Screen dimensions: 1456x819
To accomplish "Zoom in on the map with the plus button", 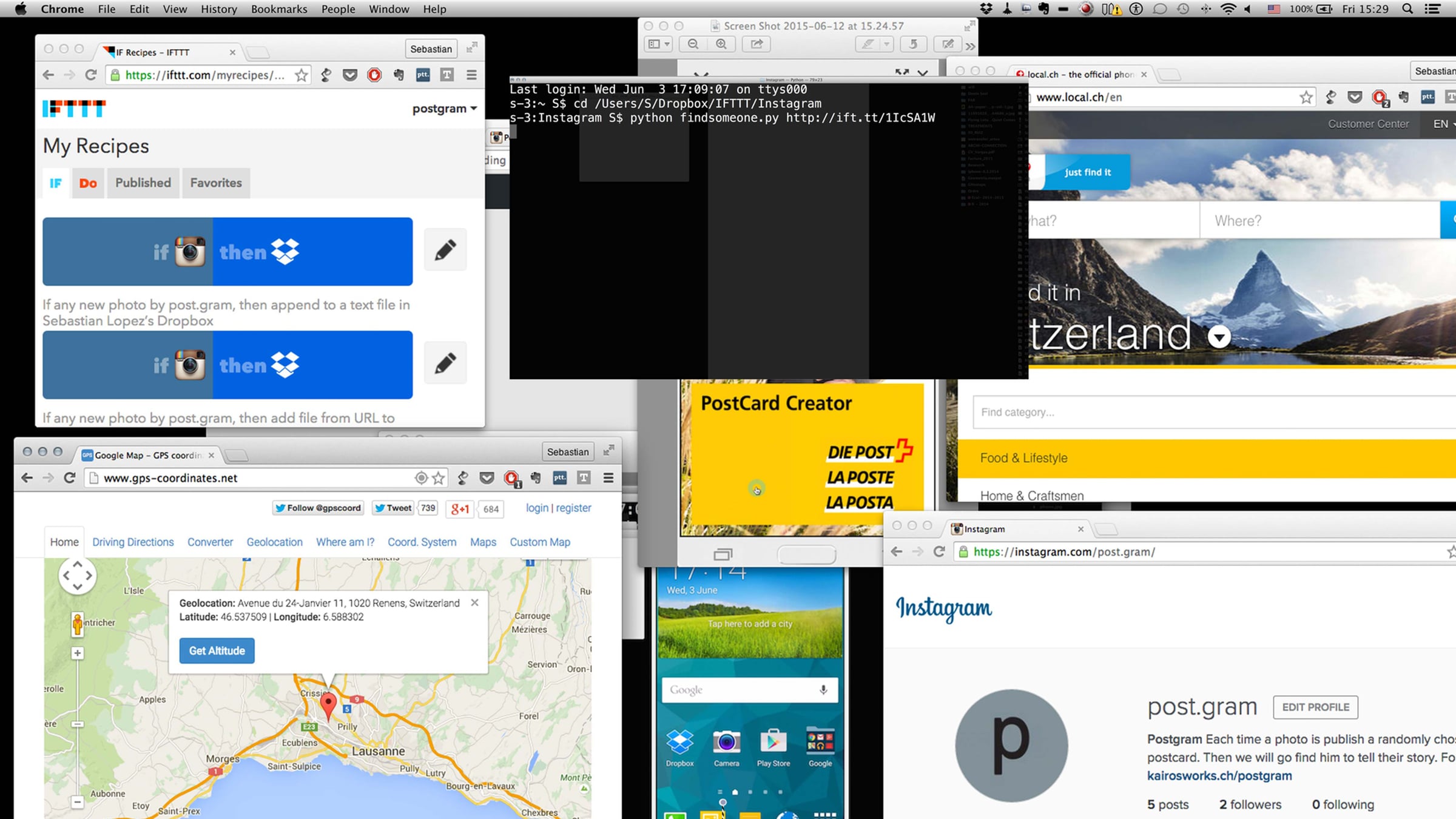I will point(77,653).
